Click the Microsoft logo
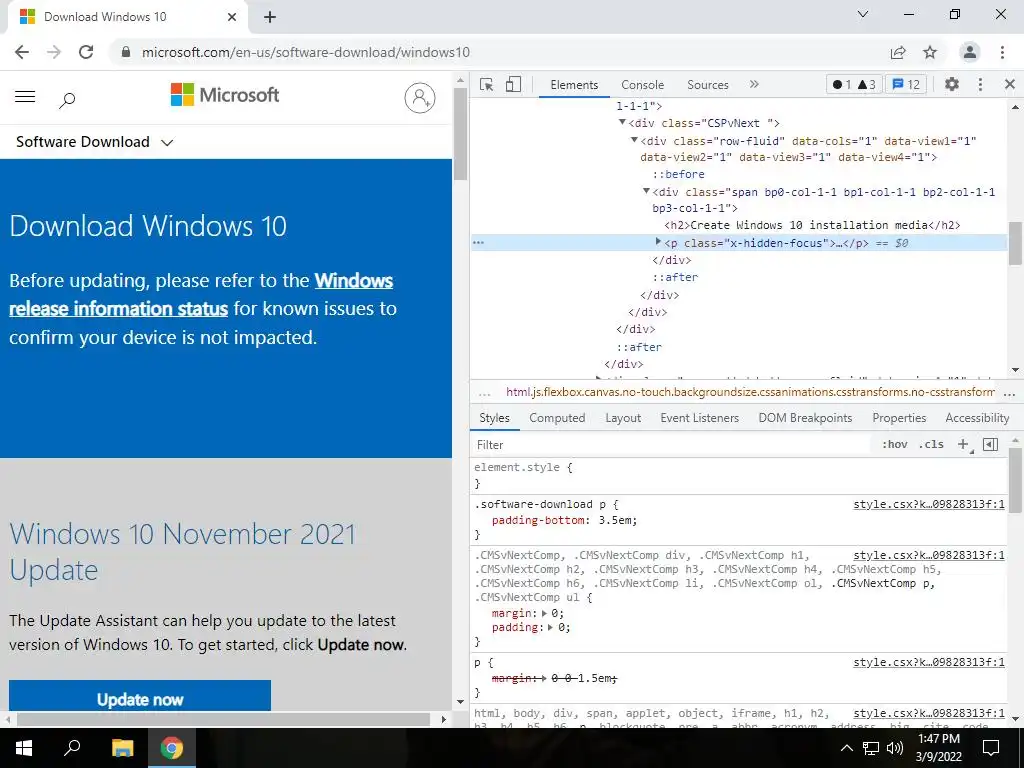 [x=225, y=95]
